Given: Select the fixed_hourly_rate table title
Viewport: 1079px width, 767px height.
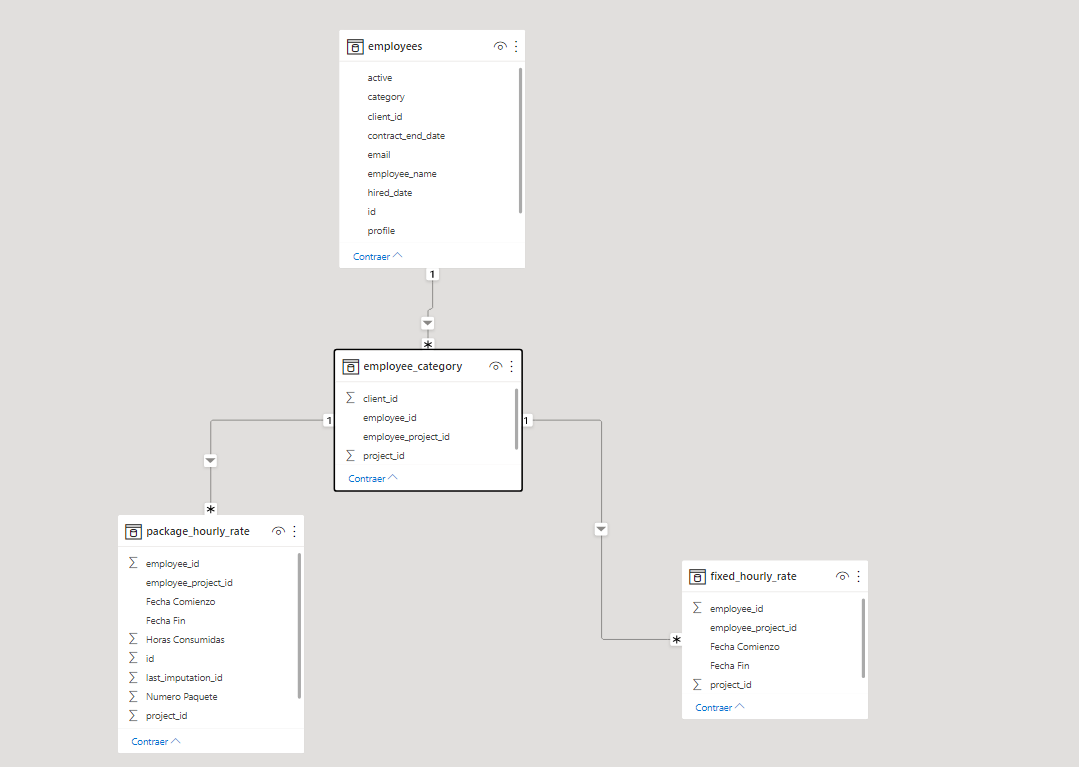Looking at the screenshot, I should pyautogui.click(x=754, y=576).
